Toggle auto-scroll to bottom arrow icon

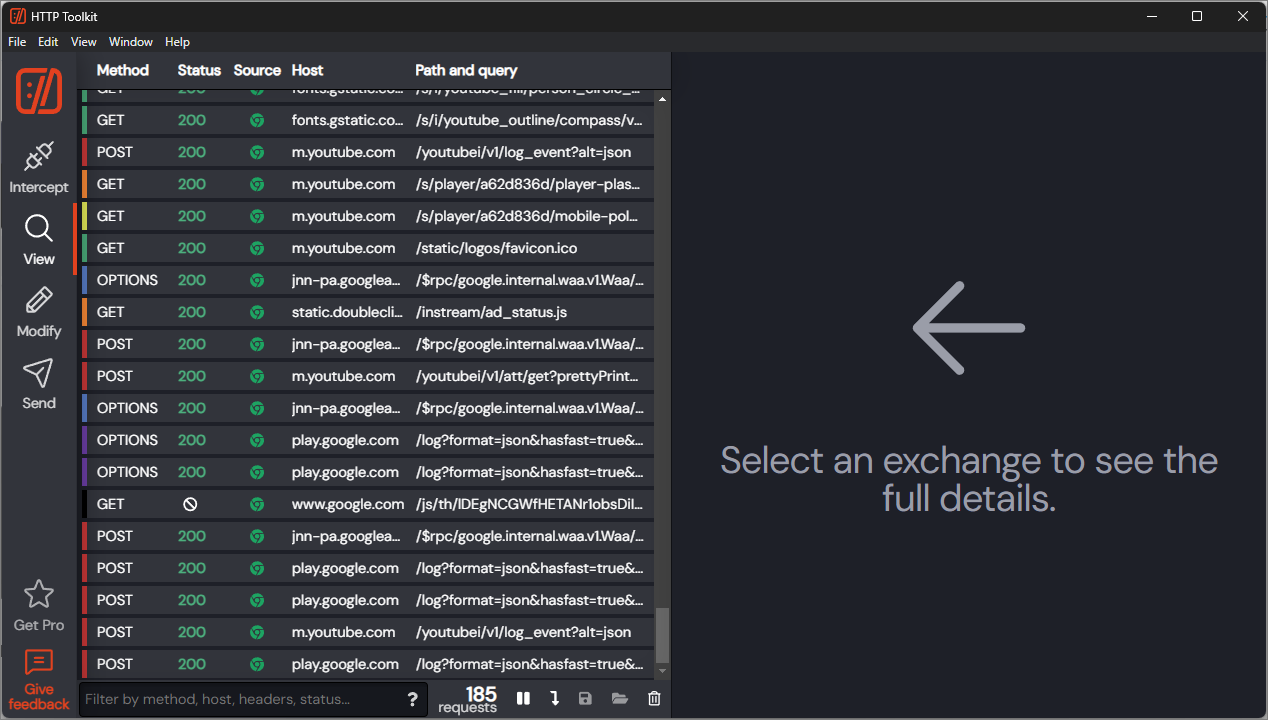click(x=555, y=699)
